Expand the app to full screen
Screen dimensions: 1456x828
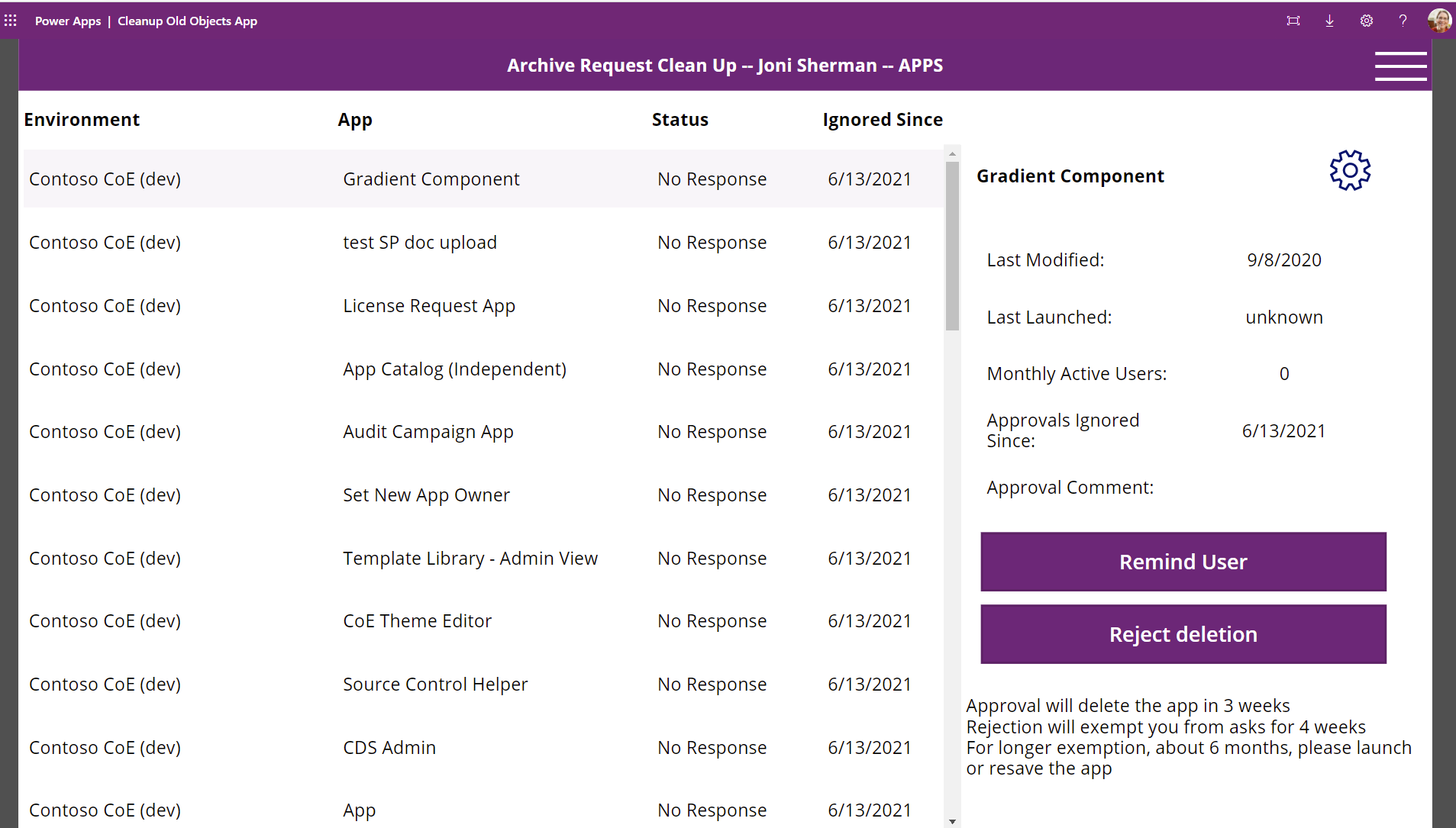[1293, 21]
